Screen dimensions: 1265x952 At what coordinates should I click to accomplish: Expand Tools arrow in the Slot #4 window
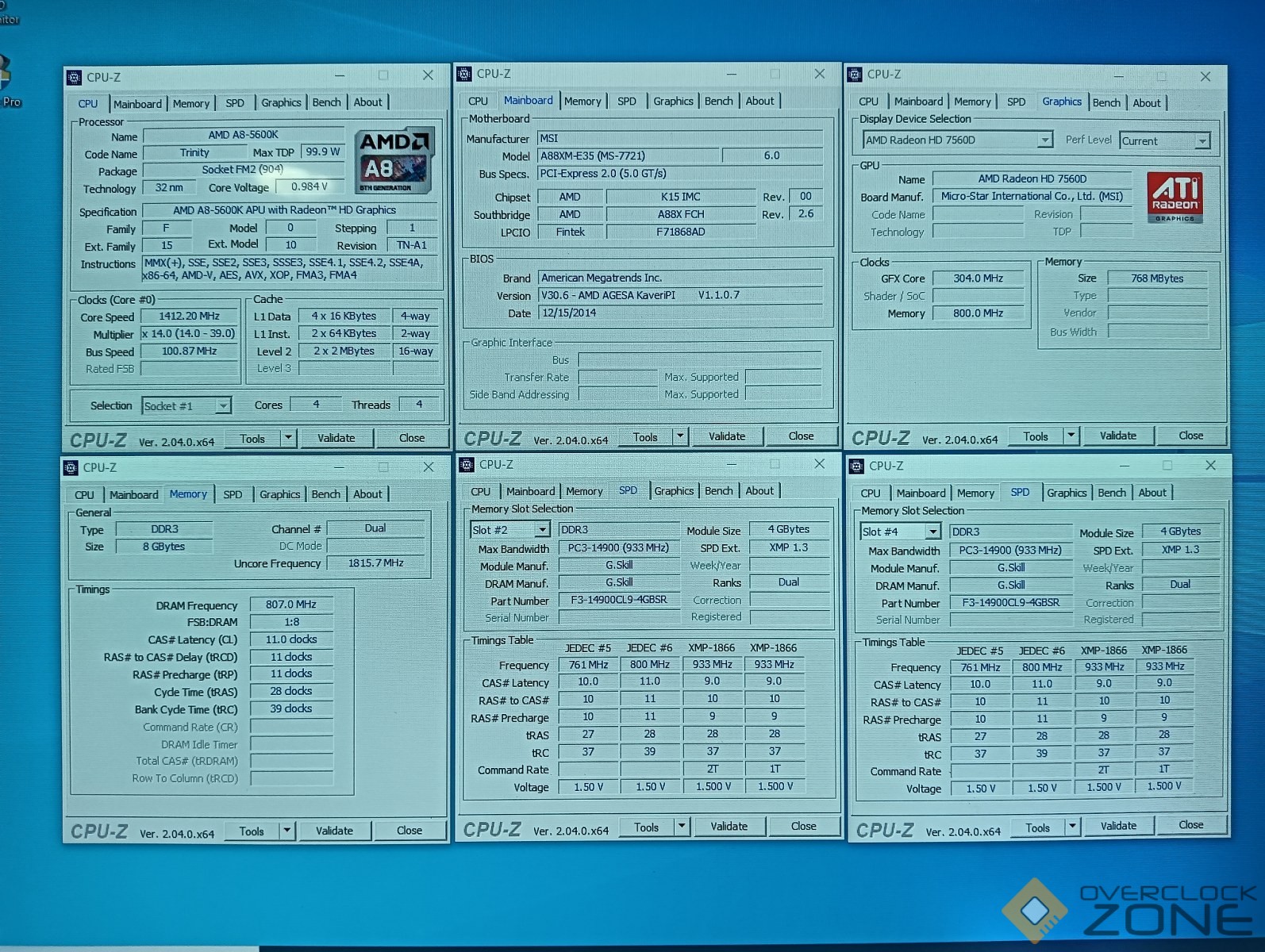click(x=1072, y=827)
